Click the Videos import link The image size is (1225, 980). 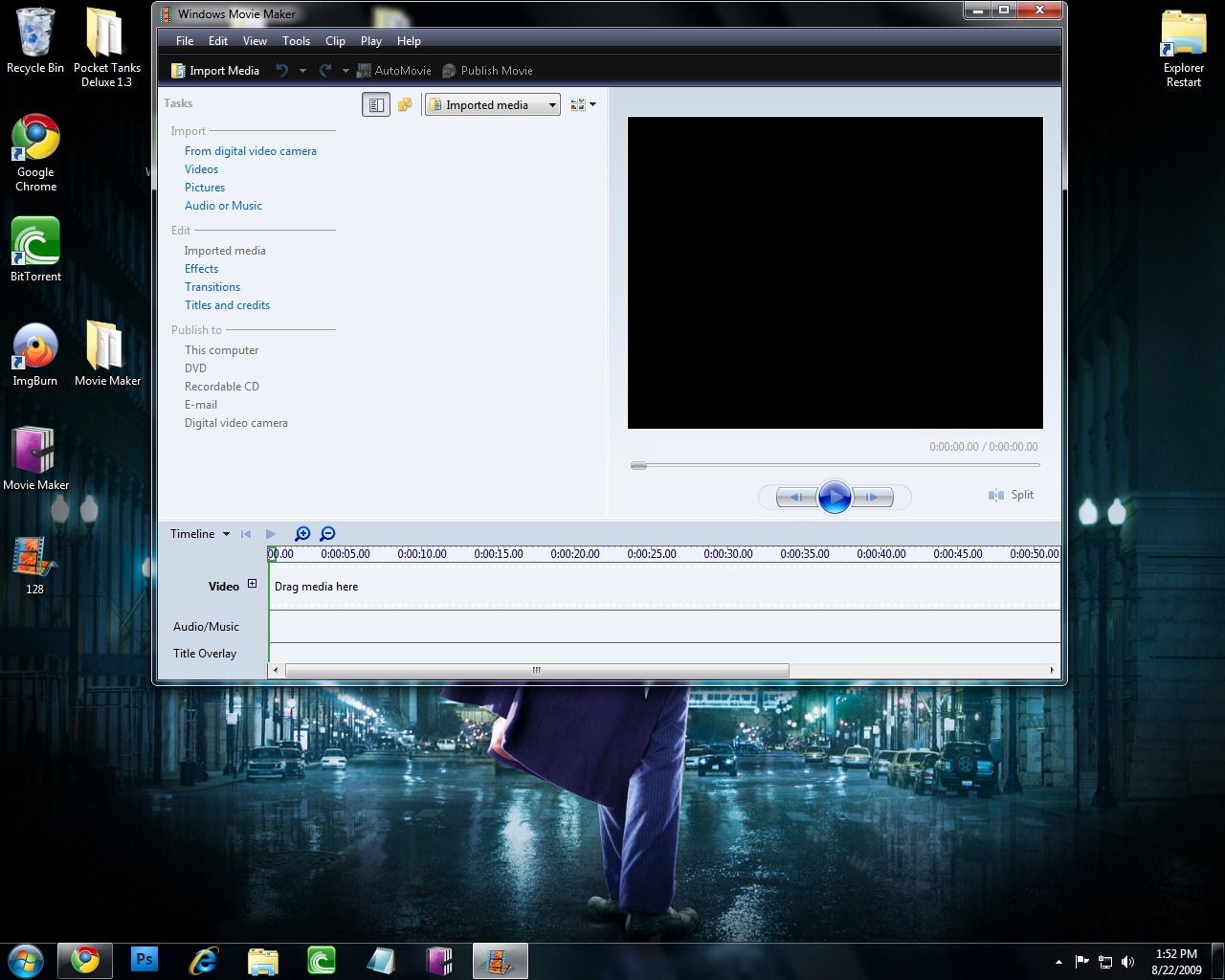tap(201, 169)
